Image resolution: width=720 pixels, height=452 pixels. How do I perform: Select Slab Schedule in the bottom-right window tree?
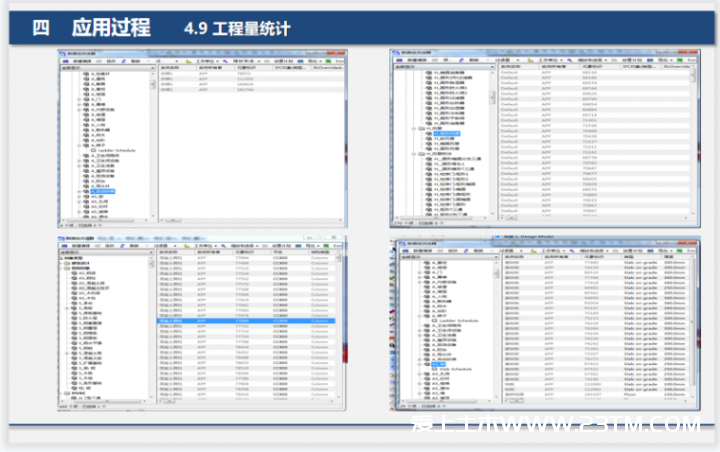[x=455, y=369]
